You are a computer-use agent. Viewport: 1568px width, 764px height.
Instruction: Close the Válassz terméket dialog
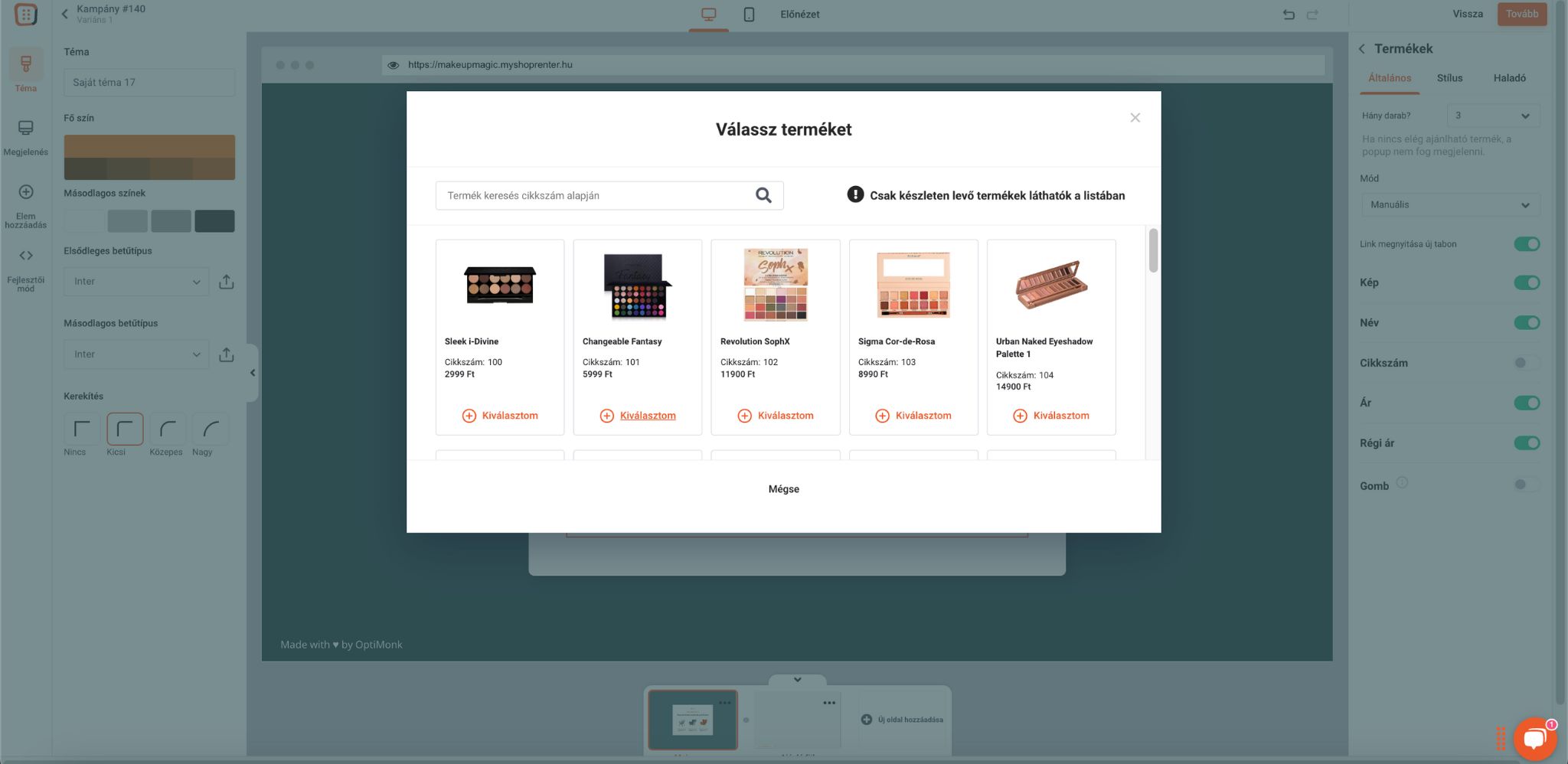pos(1135,117)
